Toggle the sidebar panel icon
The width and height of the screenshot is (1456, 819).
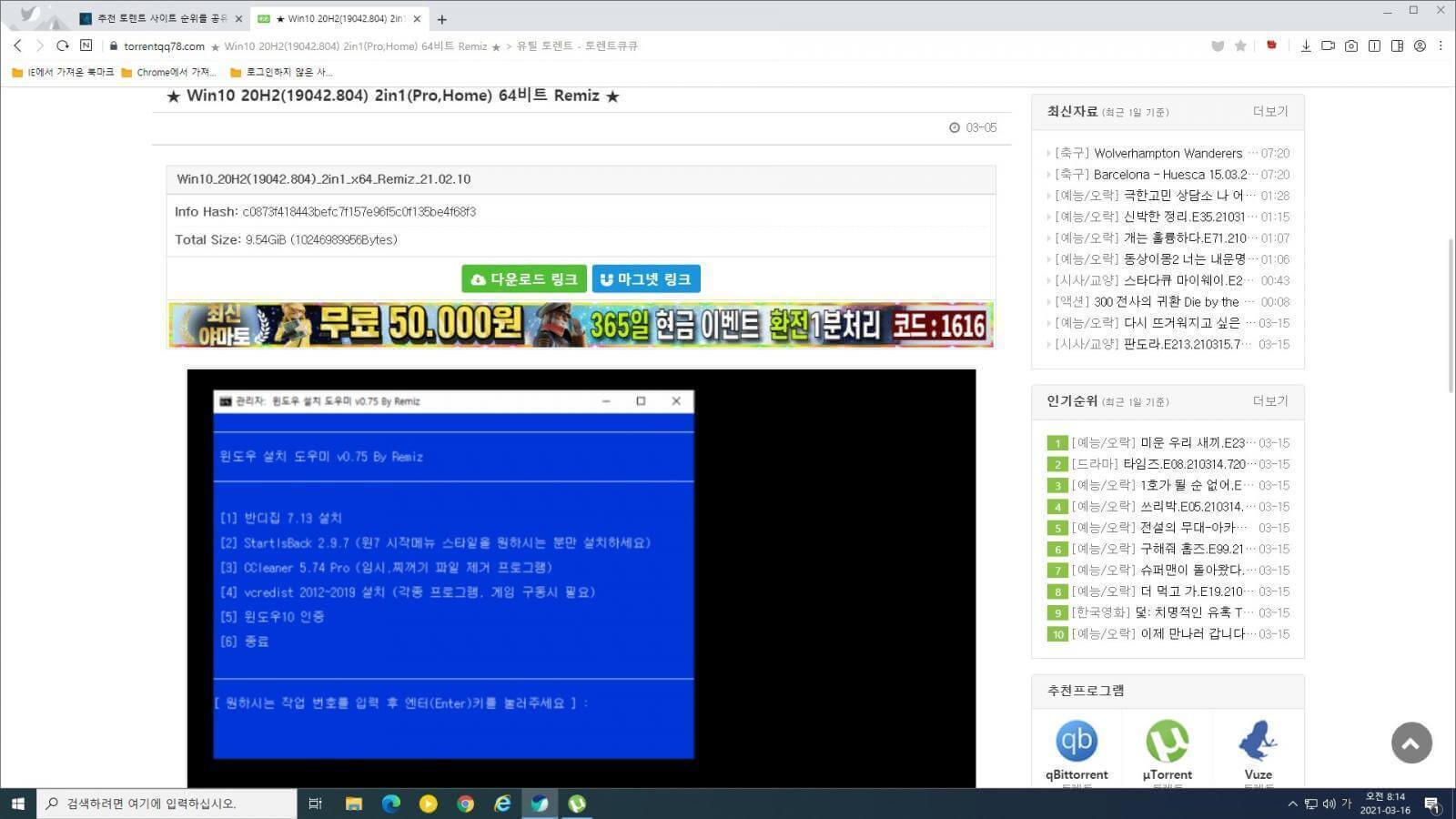(1397, 45)
